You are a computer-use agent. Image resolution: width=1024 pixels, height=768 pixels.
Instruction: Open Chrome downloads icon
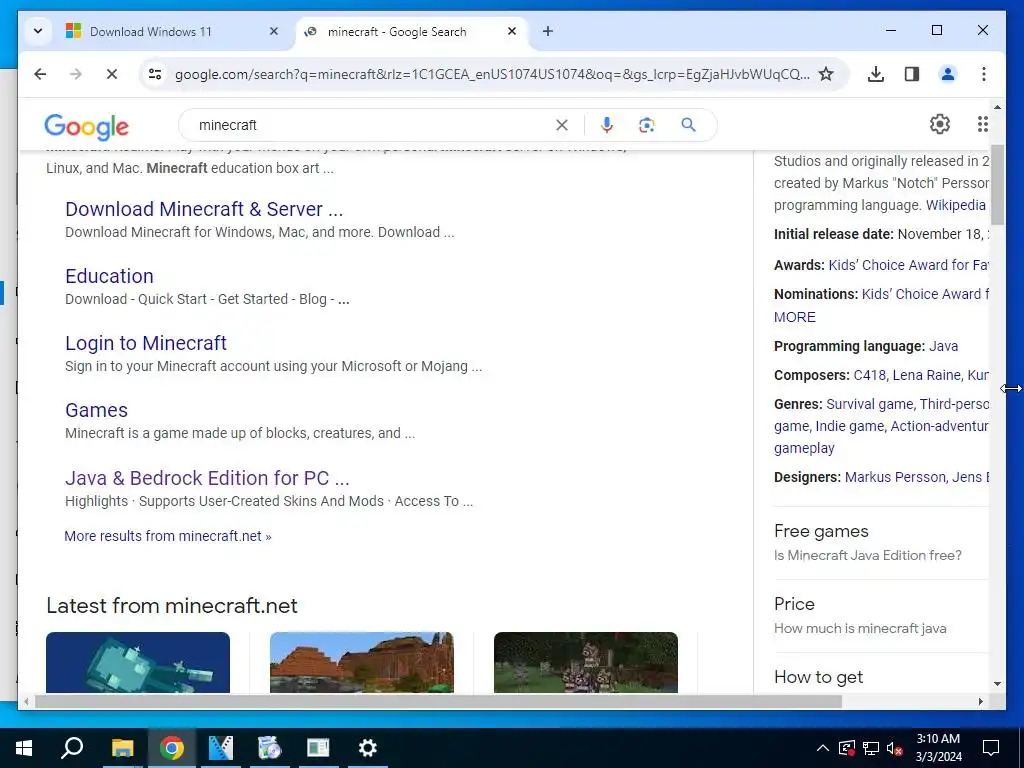(x=876, y=74)
